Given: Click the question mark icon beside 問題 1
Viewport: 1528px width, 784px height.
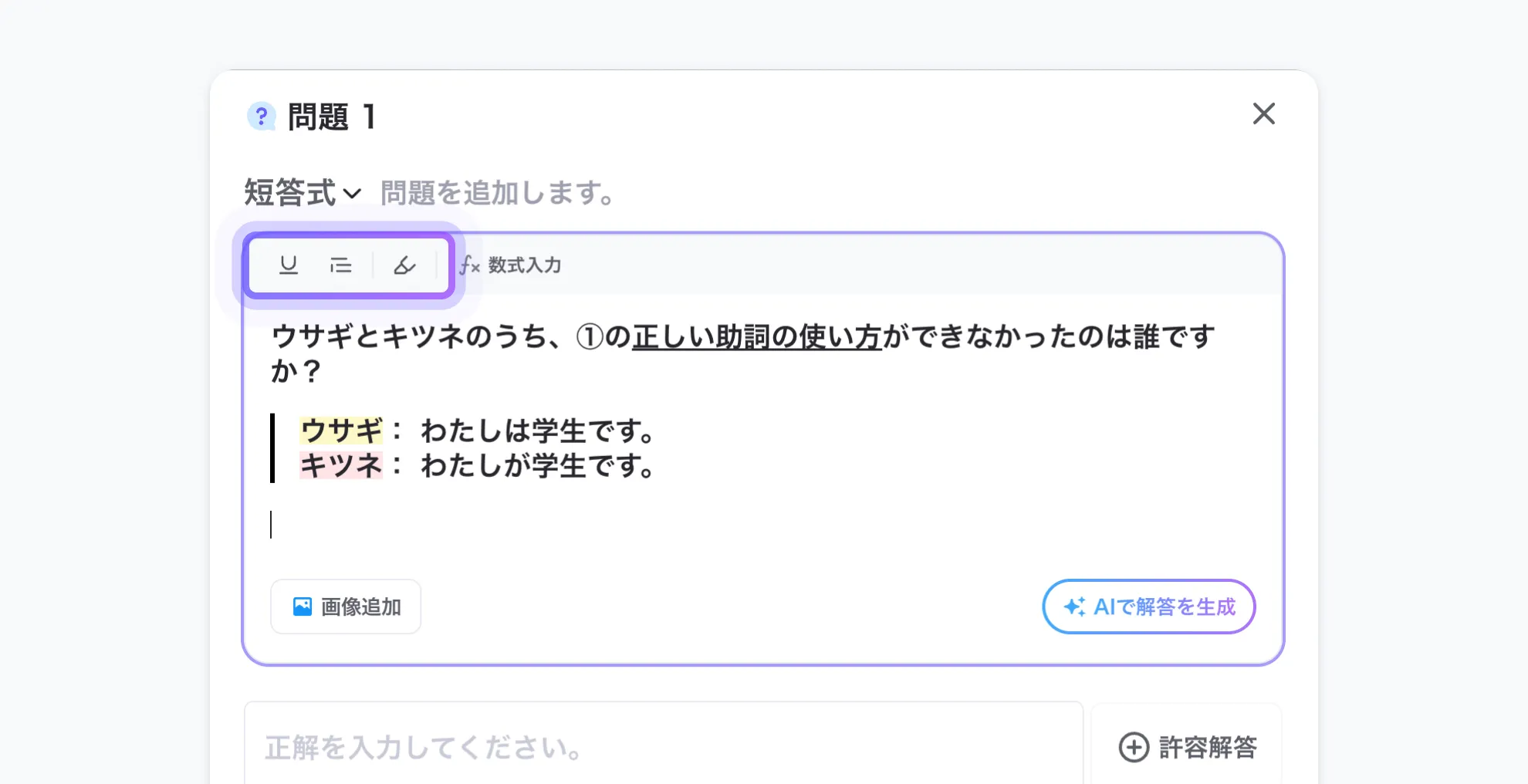Looking at the screenshot, I should (262, 117).
